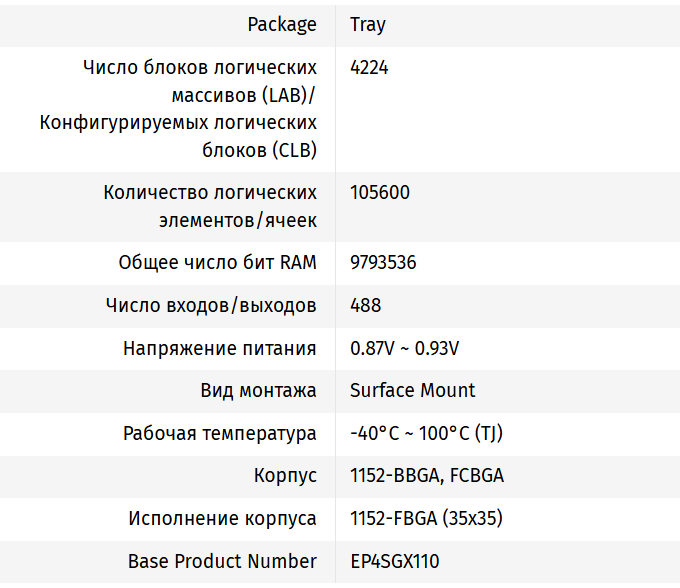Select the "Surface Mount" value

(x=413, y=390)
